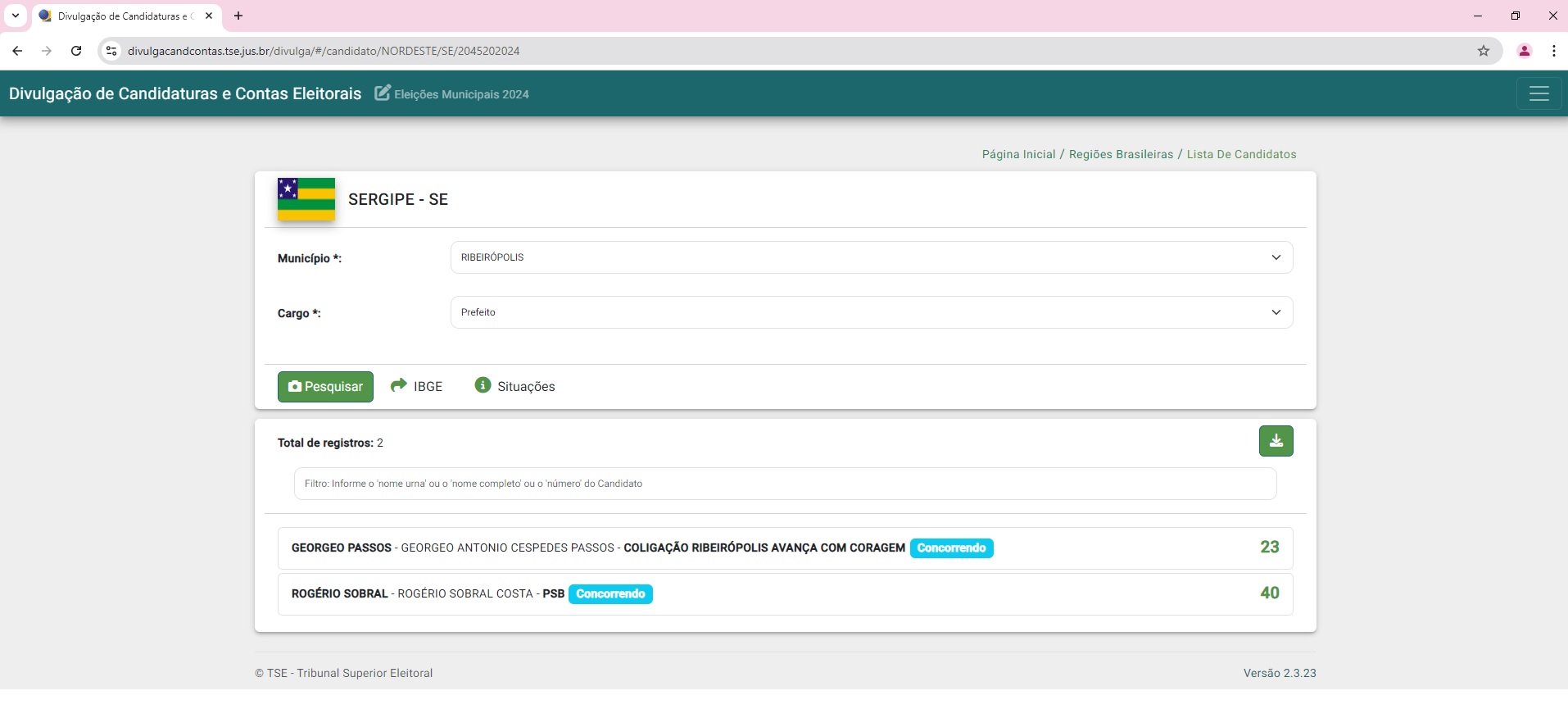Go back in browser history
Screen dimensions: 1568x718
[17, 51]
